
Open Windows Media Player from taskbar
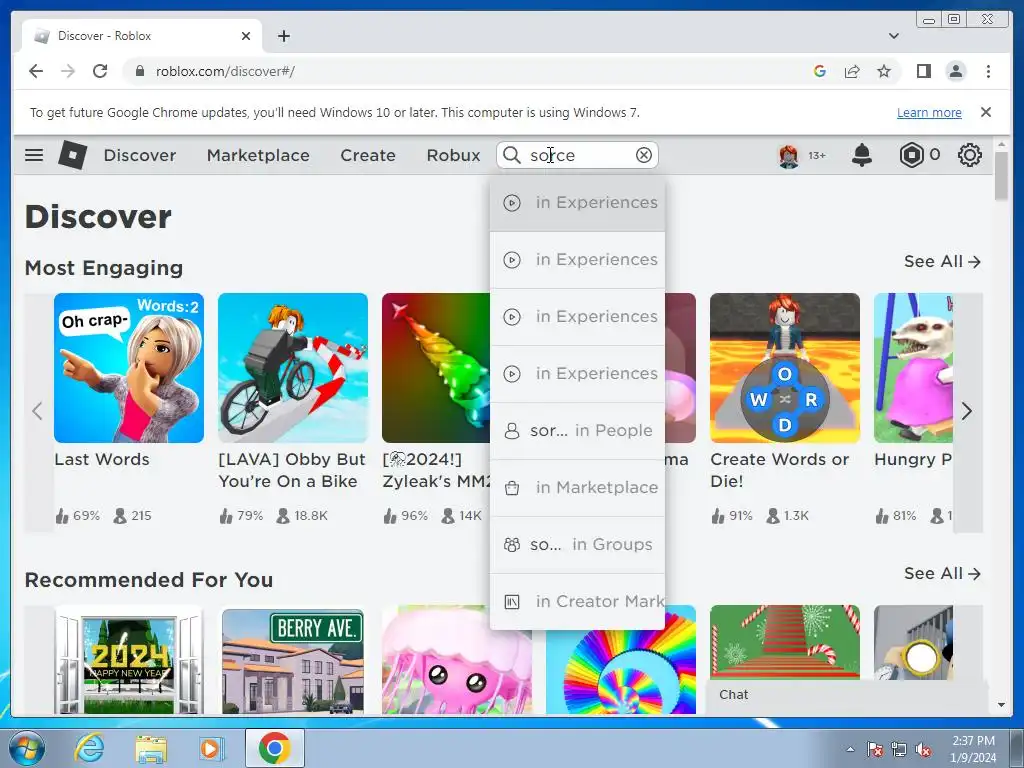coord(211,749)
